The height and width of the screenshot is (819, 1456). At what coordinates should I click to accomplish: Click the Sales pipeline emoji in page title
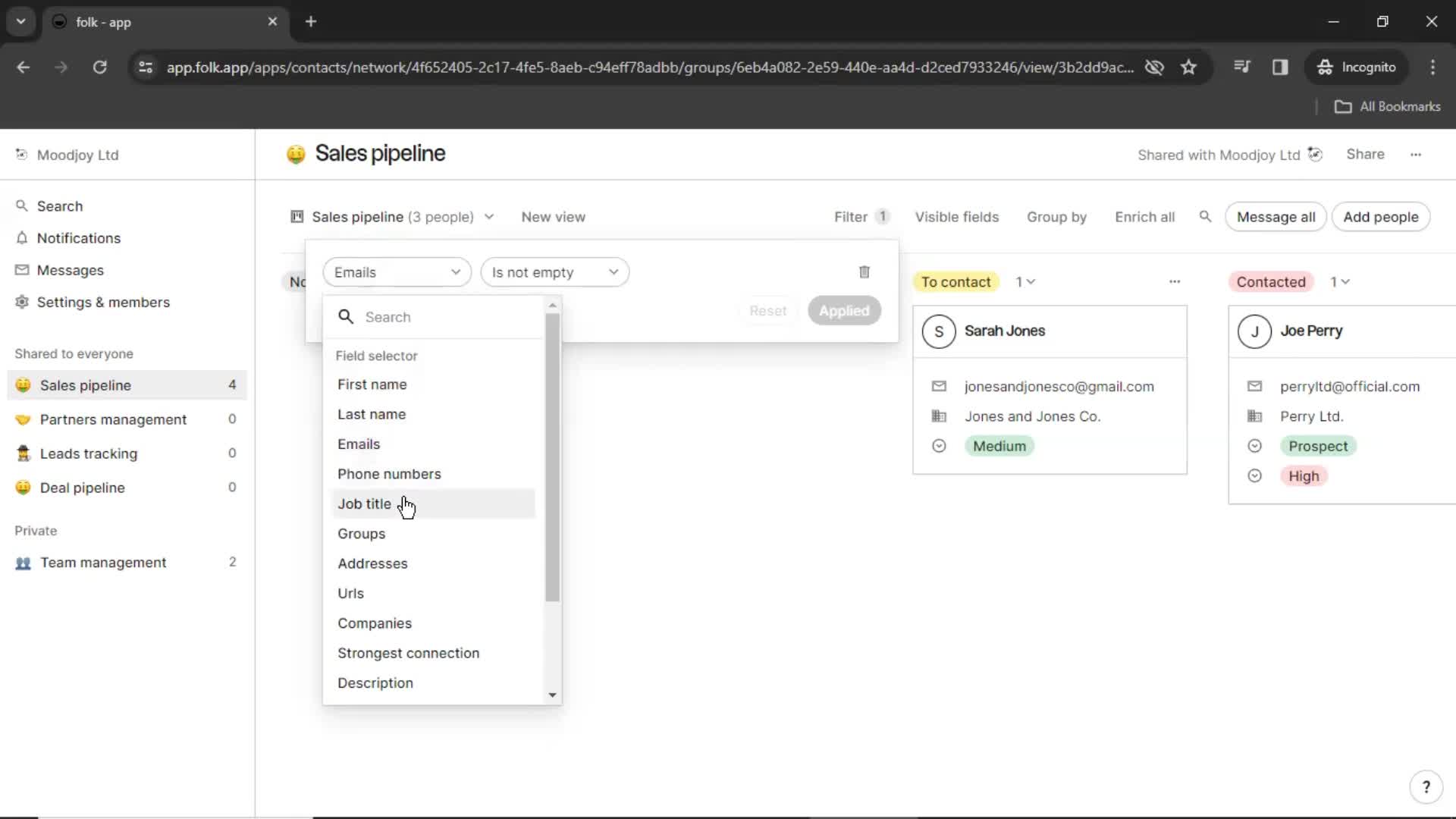[296, 154]
